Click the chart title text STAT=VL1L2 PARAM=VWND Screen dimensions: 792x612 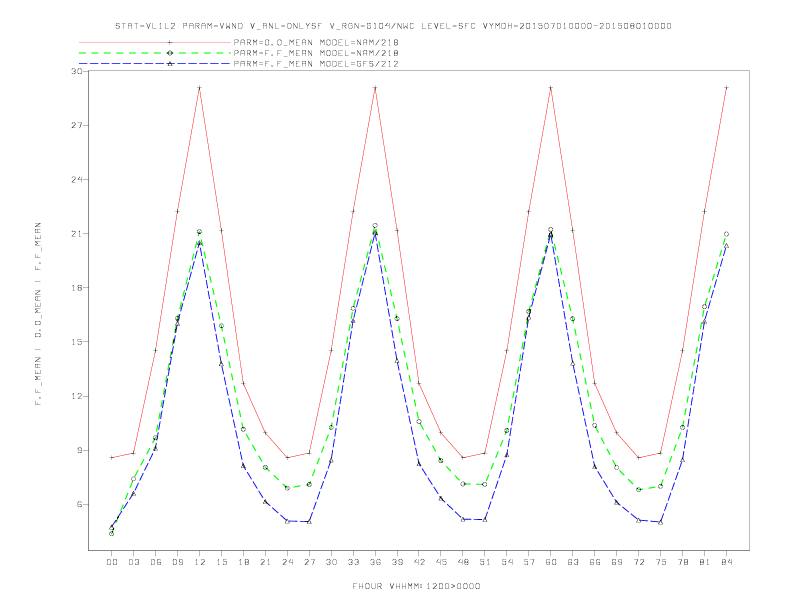point(179,26)
